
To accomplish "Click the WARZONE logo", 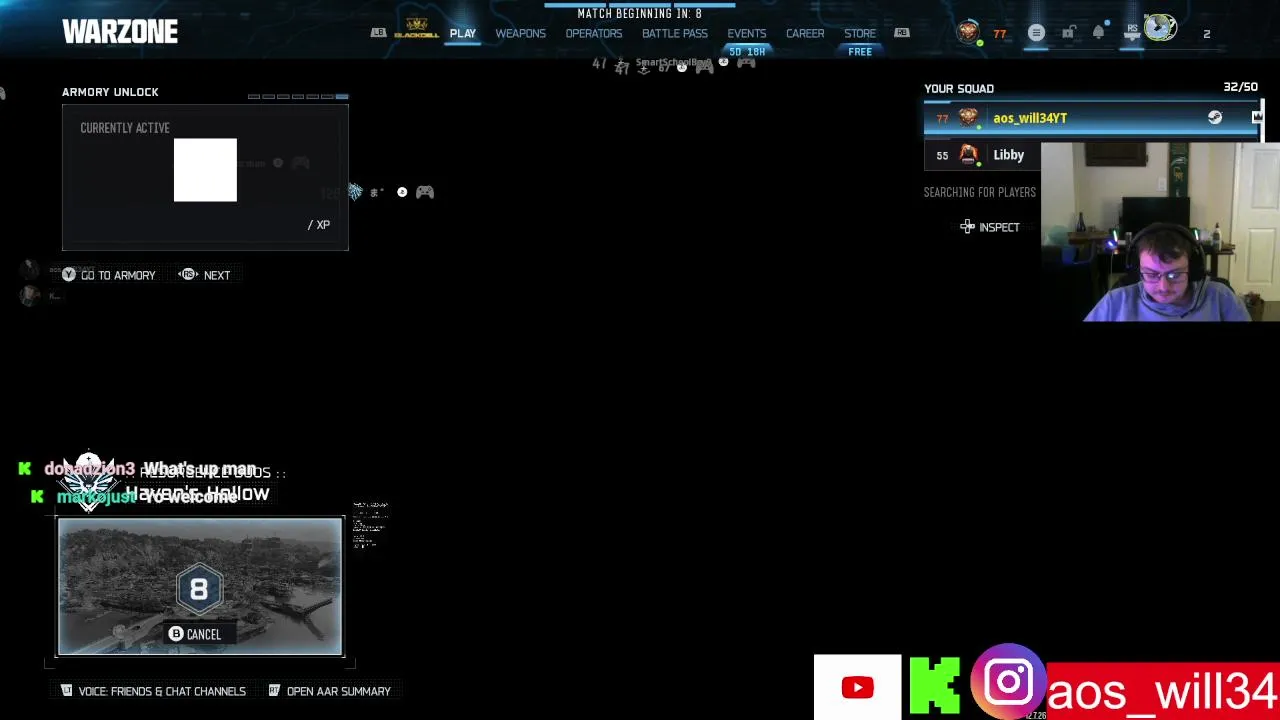I will pos(120,32).
